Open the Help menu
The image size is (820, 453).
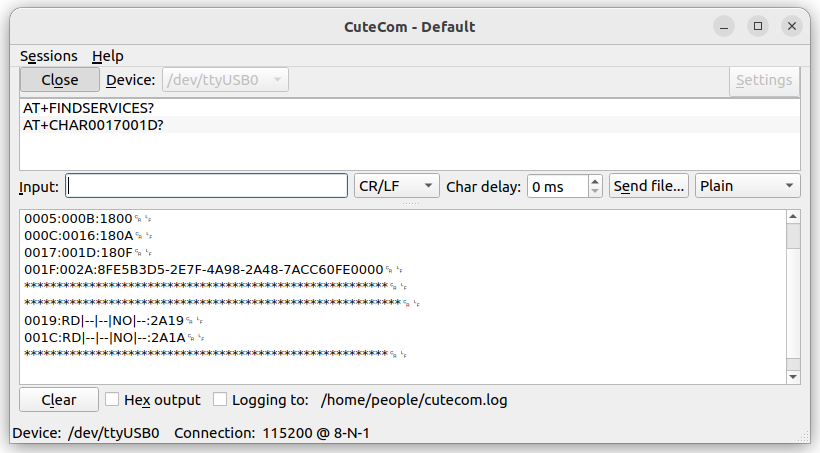coord(108,56)
